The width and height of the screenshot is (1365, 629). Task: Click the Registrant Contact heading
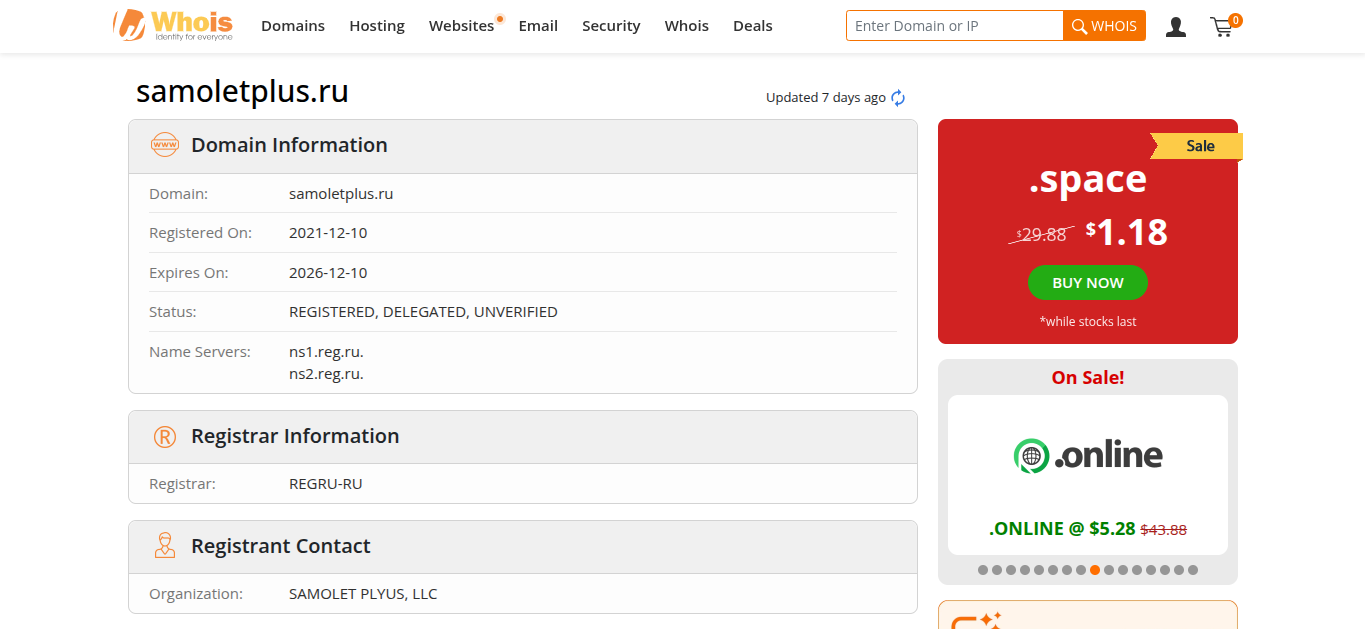coord(281,546)
